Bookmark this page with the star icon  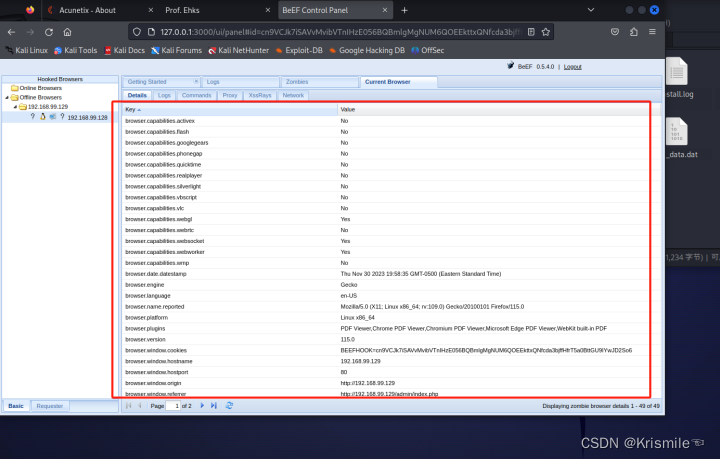tap(546, 32)
